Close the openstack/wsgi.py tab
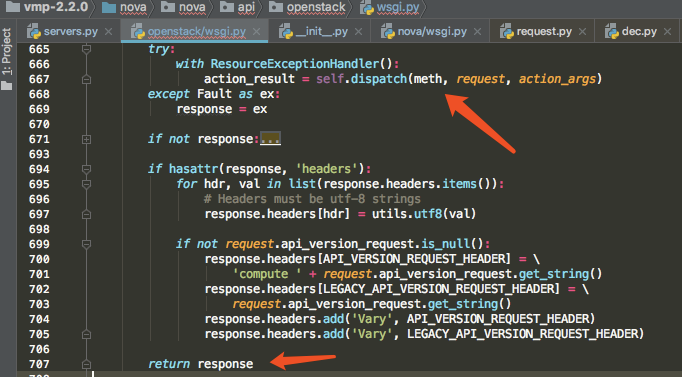Screen dimensions: 682x377 click(257, 32)
